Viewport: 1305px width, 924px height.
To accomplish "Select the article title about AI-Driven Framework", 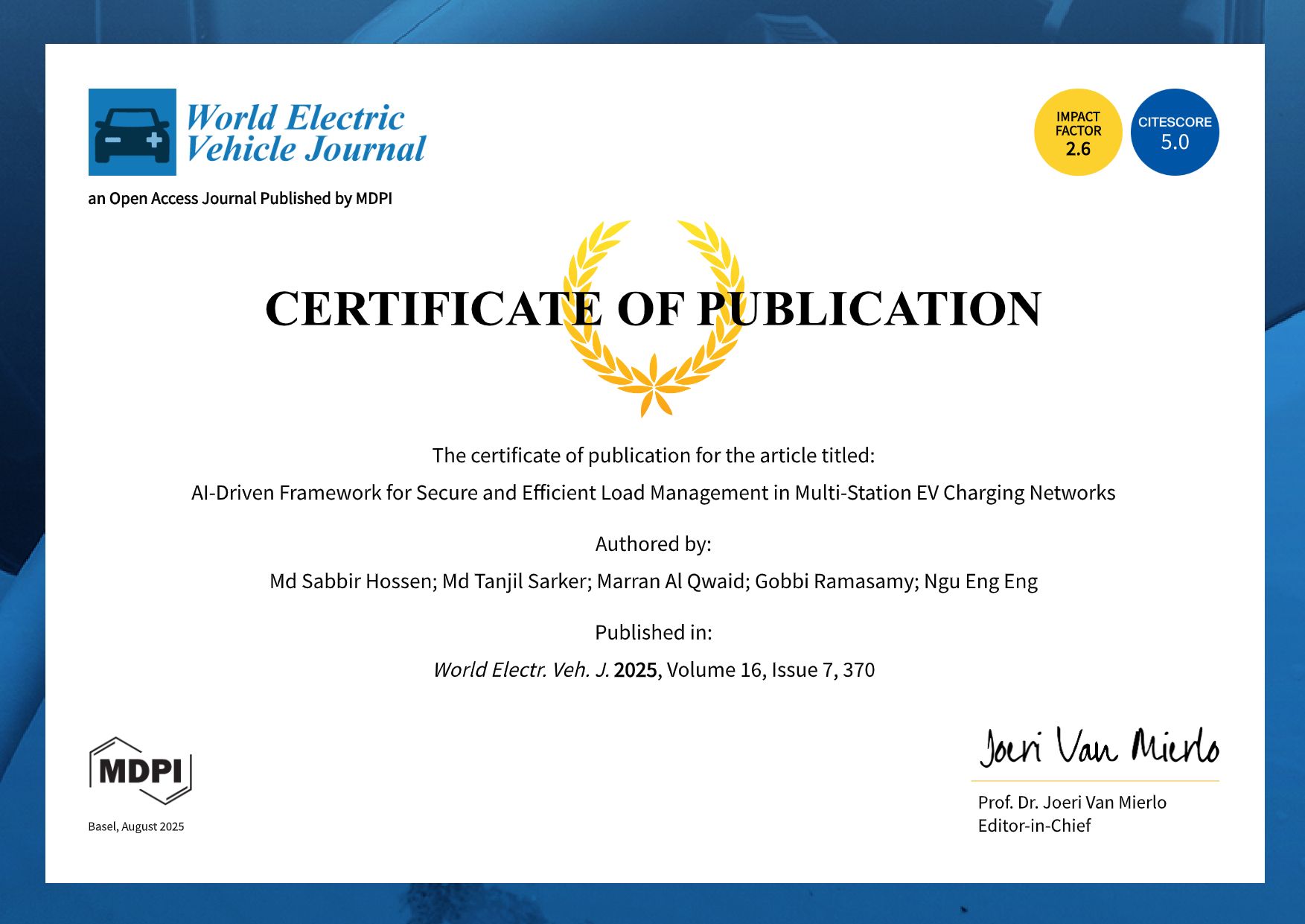I will coord(653,493).
